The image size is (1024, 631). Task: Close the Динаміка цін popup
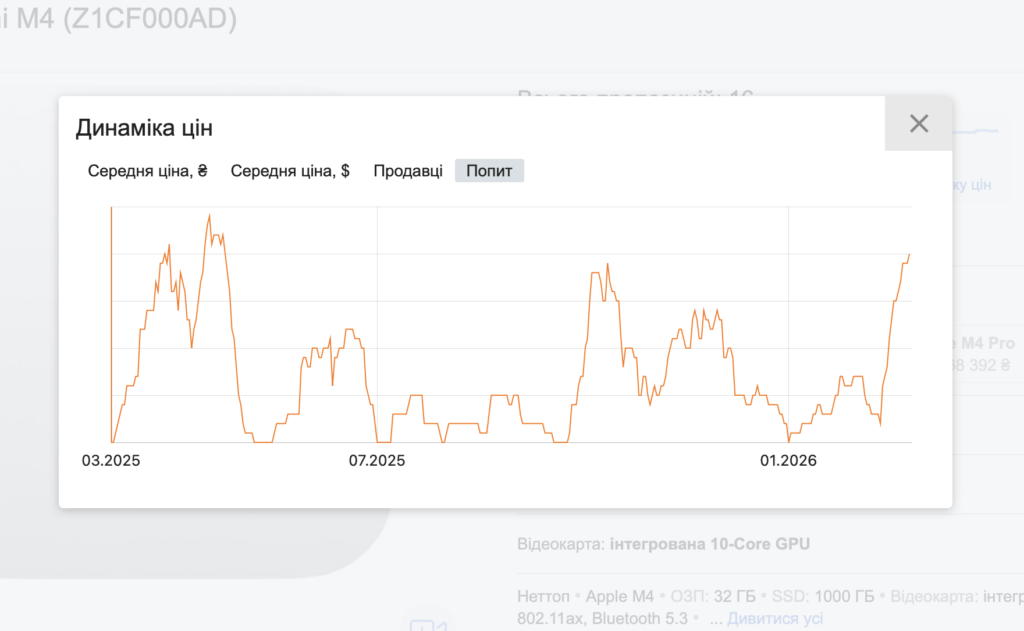918,124
